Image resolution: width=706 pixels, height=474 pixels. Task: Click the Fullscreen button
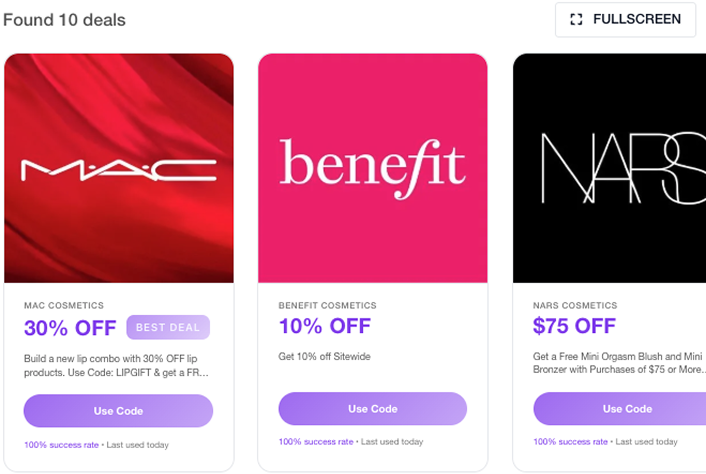coord(625,19)
